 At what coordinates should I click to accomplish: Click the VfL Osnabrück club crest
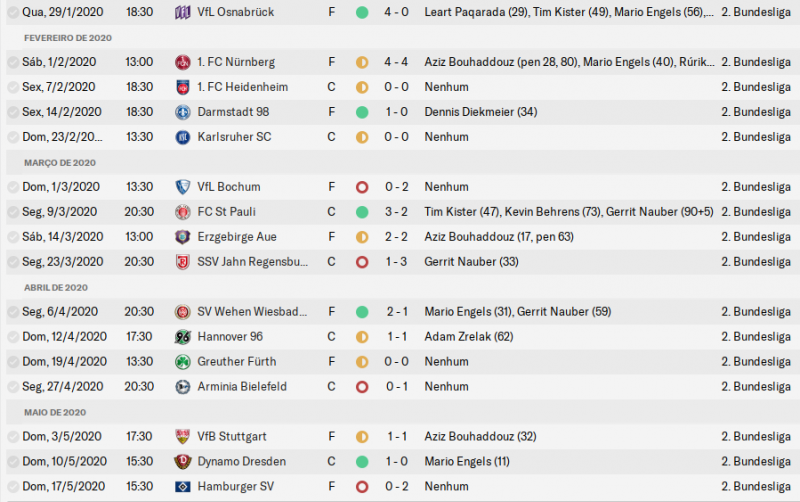(x=182, y=12)
